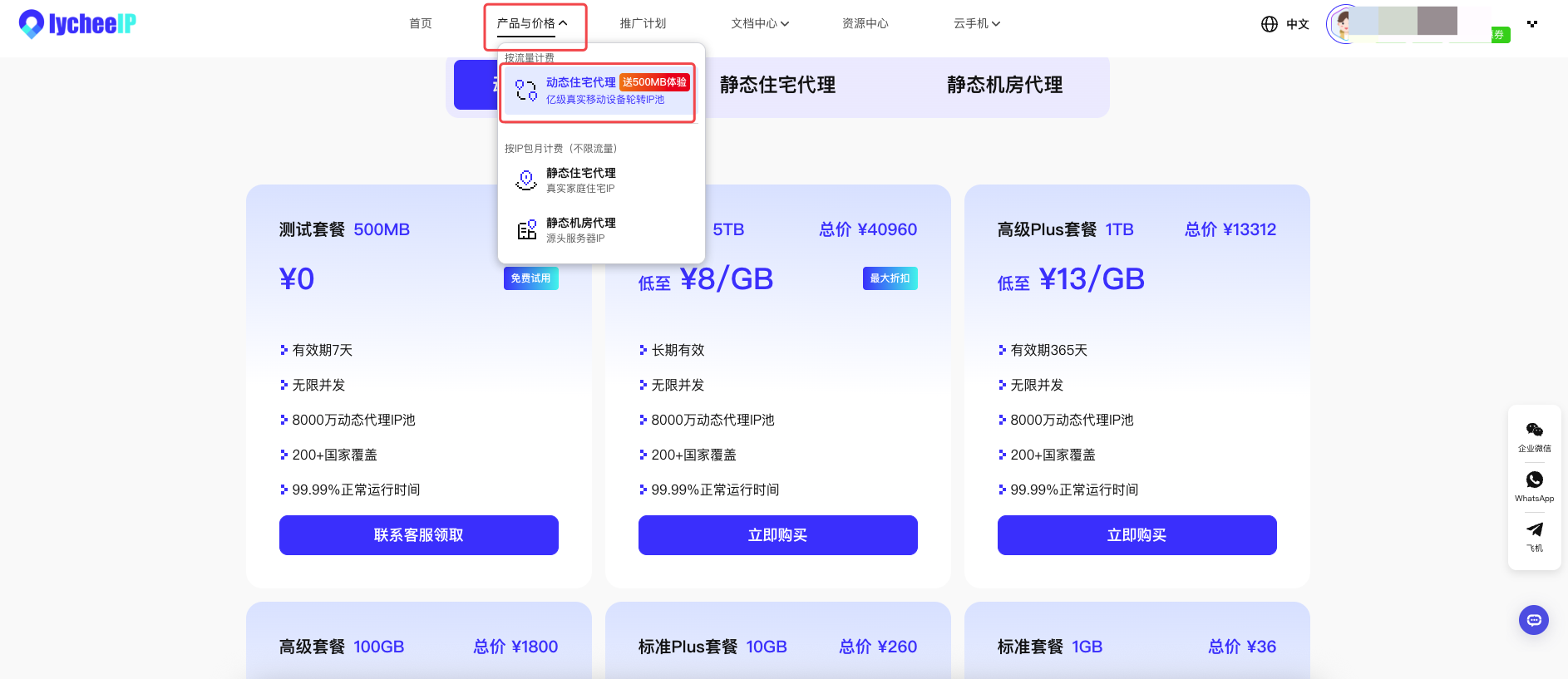Click the 最大折扣 badge
Viewport: 1568px width, 679px height.
pyautogui.click(x=890, y=278)
